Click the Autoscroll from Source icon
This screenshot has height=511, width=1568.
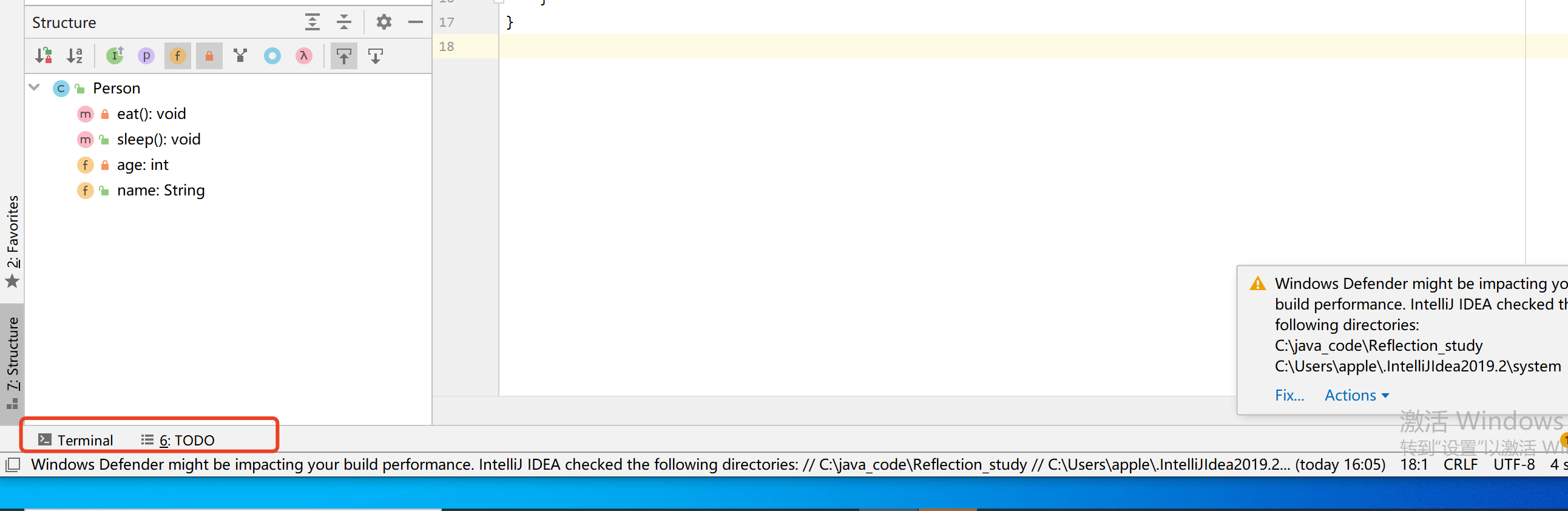coord(376,56)
